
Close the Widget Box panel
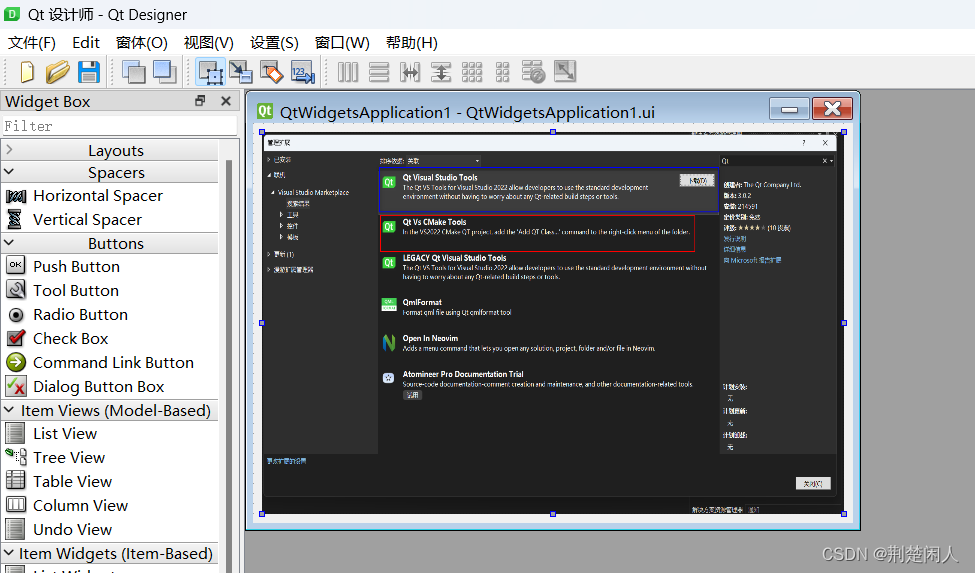(x=226, y=101)
